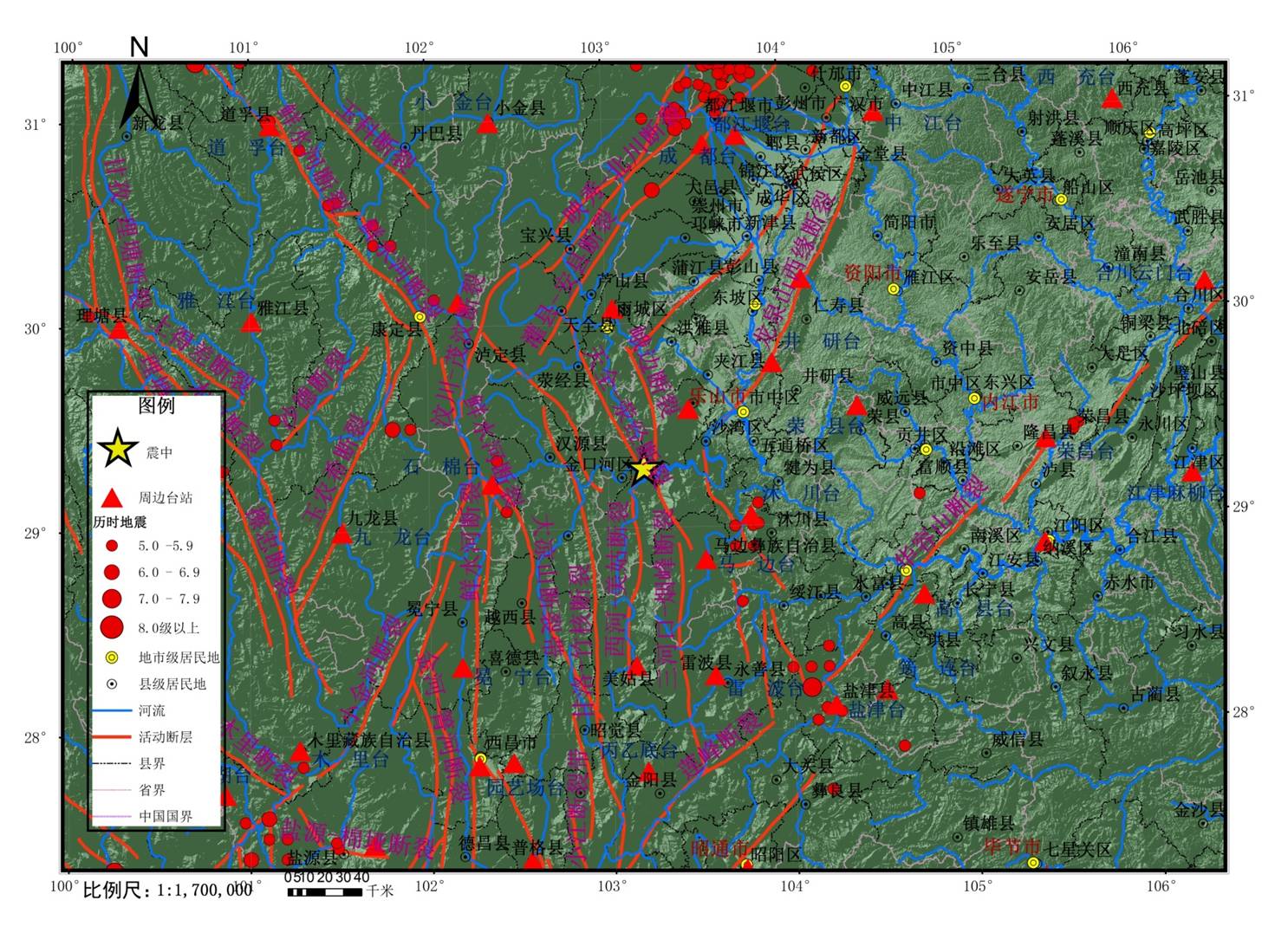Click the red station triangle at 九龙台
The height and width of the screenshot is (933, 1288).
coord(342,535)
